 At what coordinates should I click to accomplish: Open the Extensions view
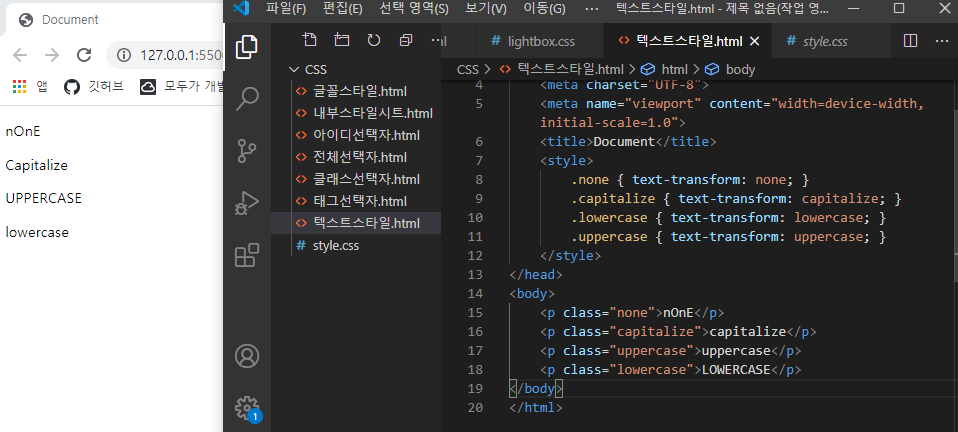pyautogui.click(x=247, y=255)
